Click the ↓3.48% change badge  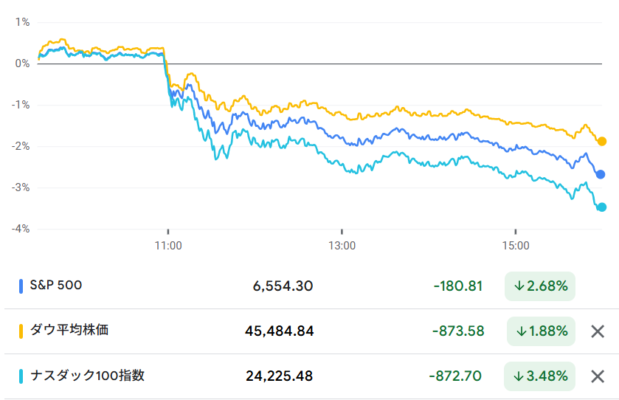click(540, 376)
